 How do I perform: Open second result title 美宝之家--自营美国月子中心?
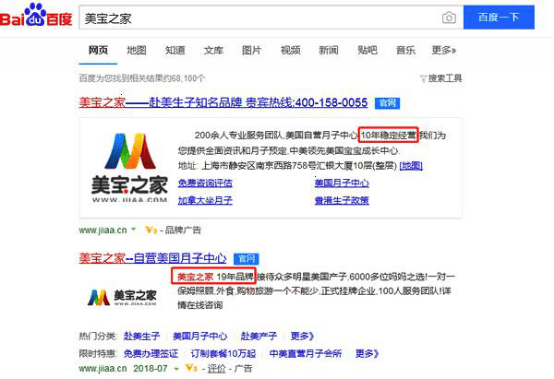coord(152,258)
